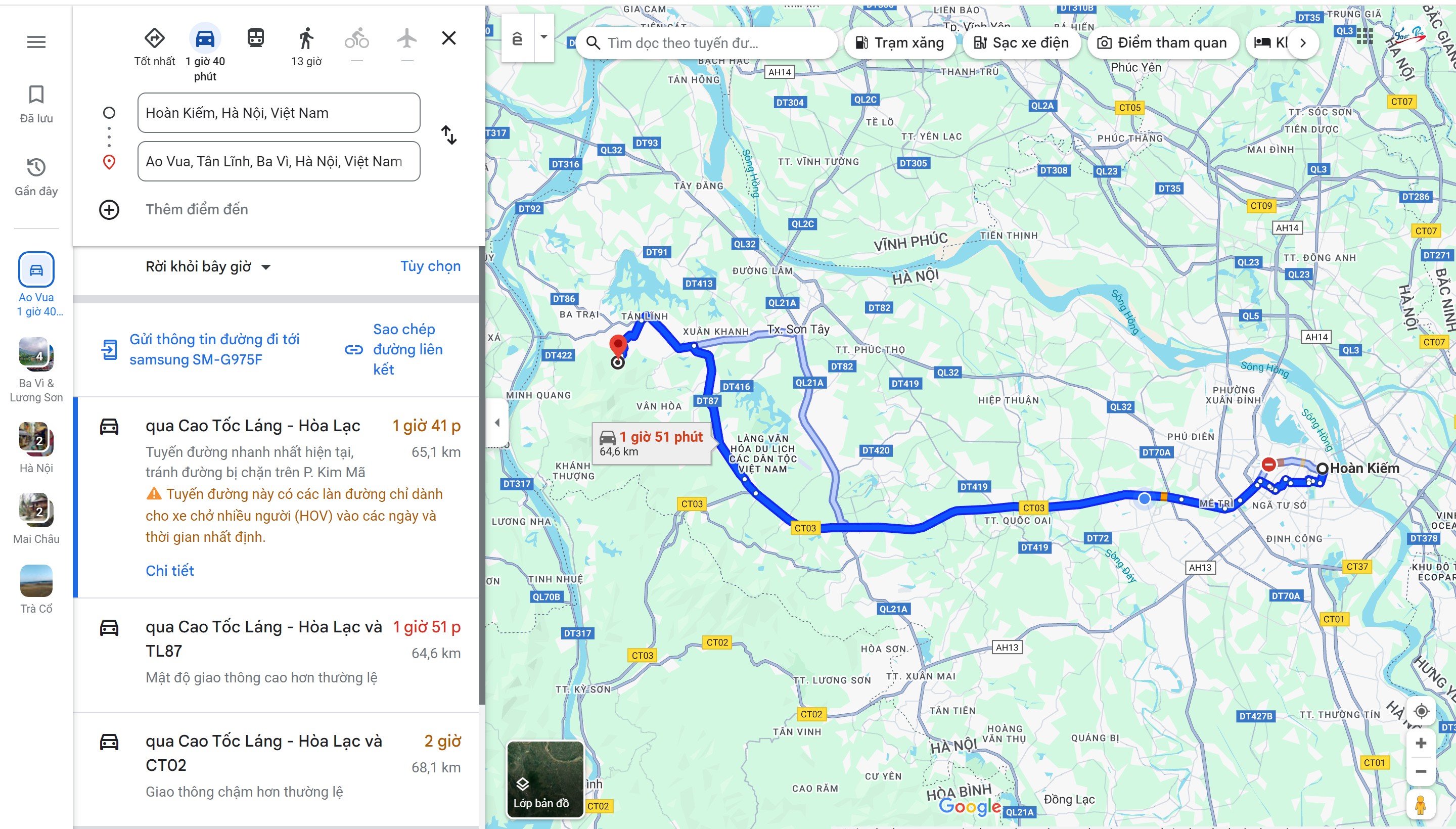Open the input language dropdown arrow
The height and width of the screenshot is (829, 1456).
coord(544,37)
